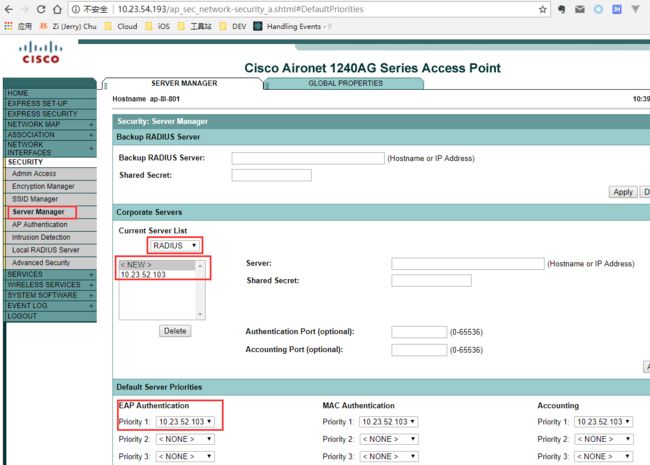
Task: Select 10.23.52.103 in server list
Action: (x=157, y=275)
